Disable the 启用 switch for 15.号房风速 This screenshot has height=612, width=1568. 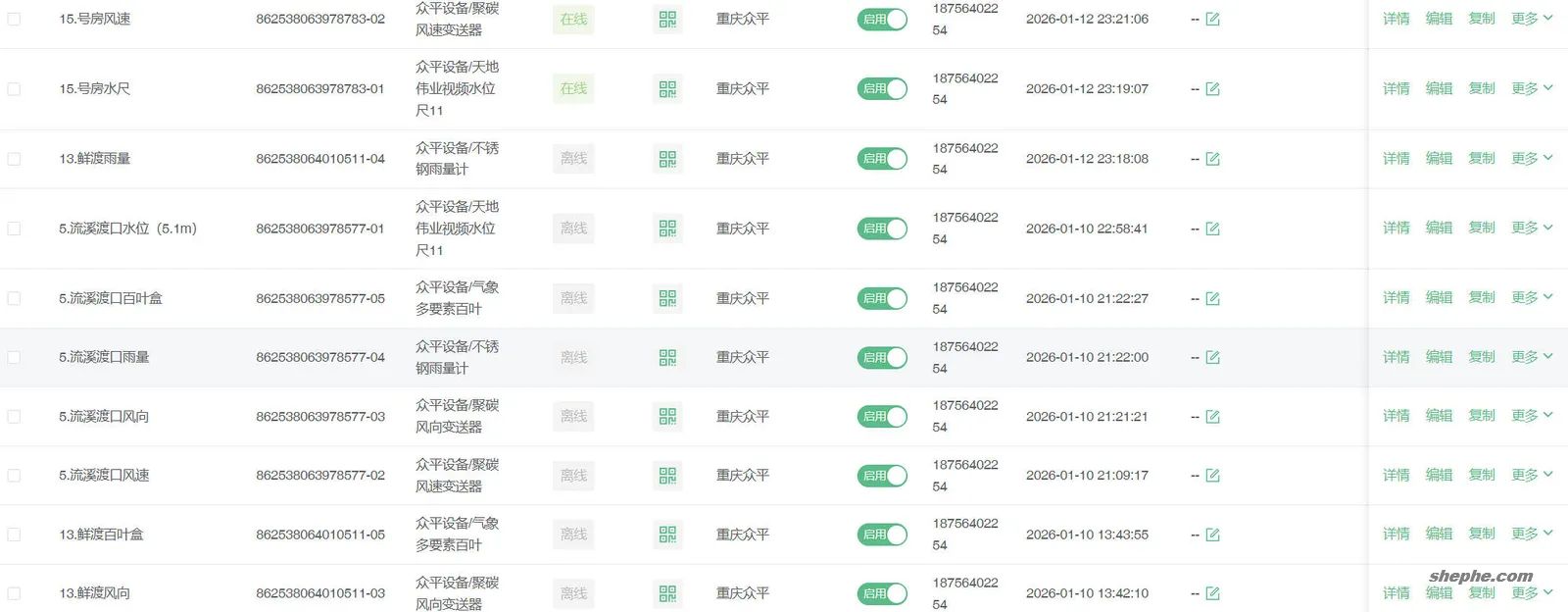point(882,20)
